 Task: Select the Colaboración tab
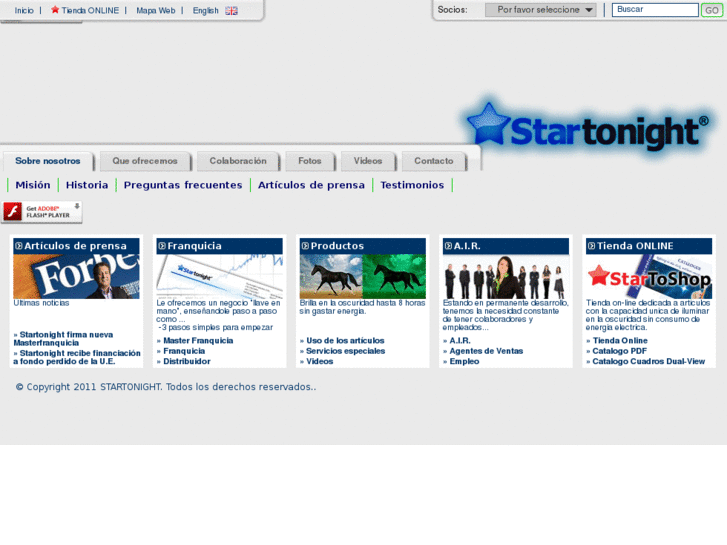pyautogui.click(x=238, y=161)
